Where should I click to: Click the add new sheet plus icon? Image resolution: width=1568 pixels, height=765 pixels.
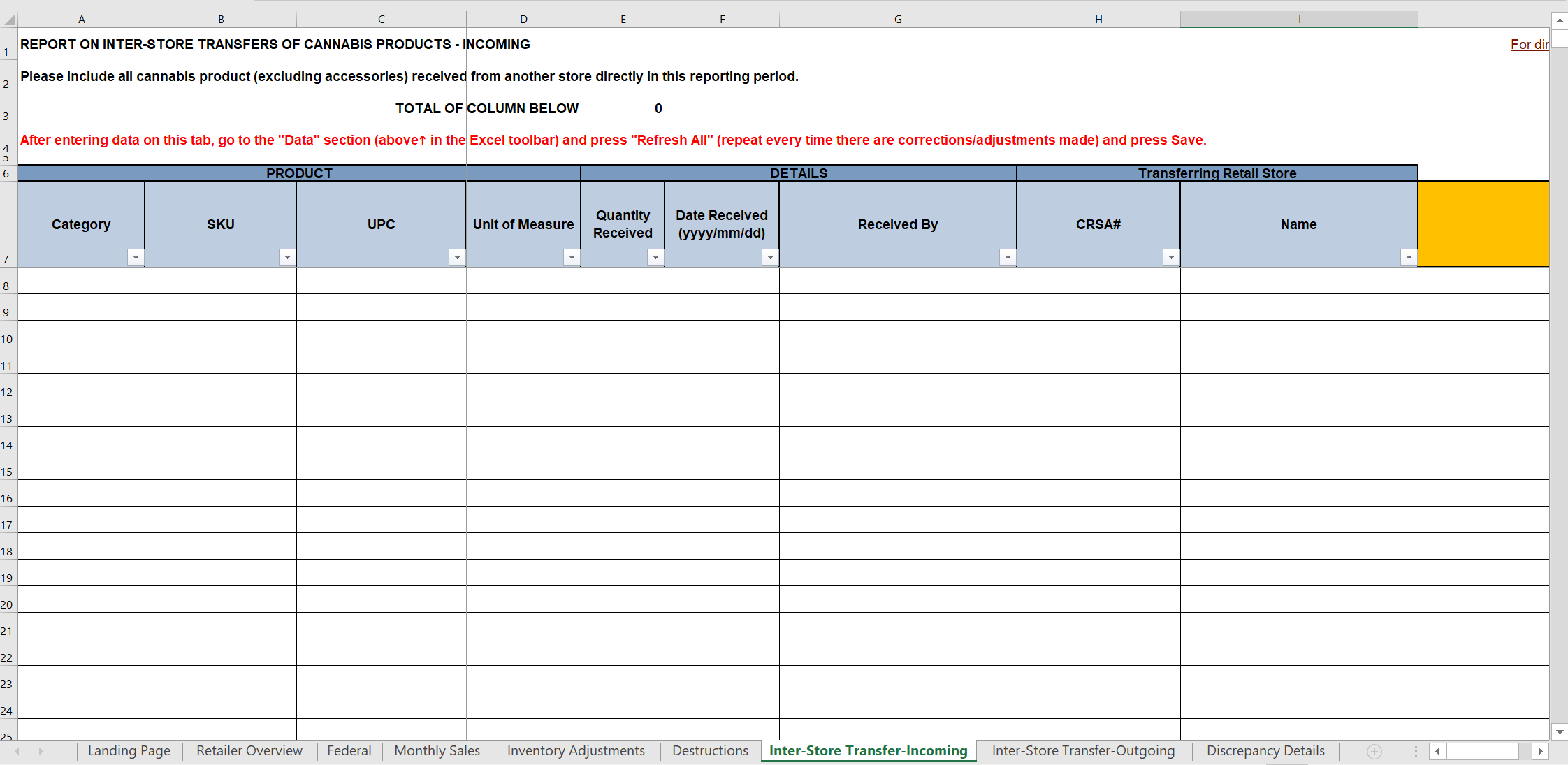pyautogui.click(x=1374, y=751)
